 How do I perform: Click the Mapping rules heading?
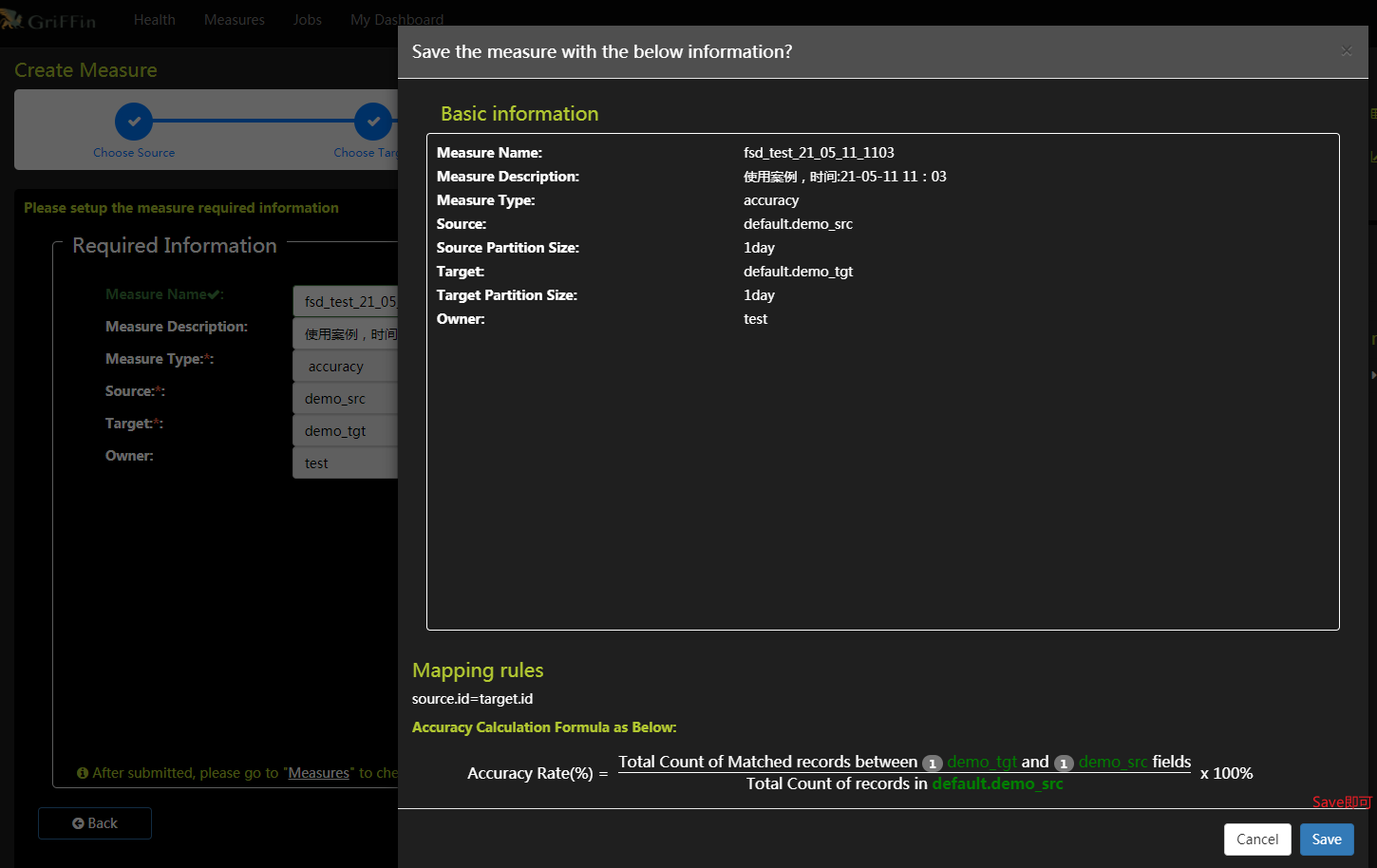[x=478, y=670]
